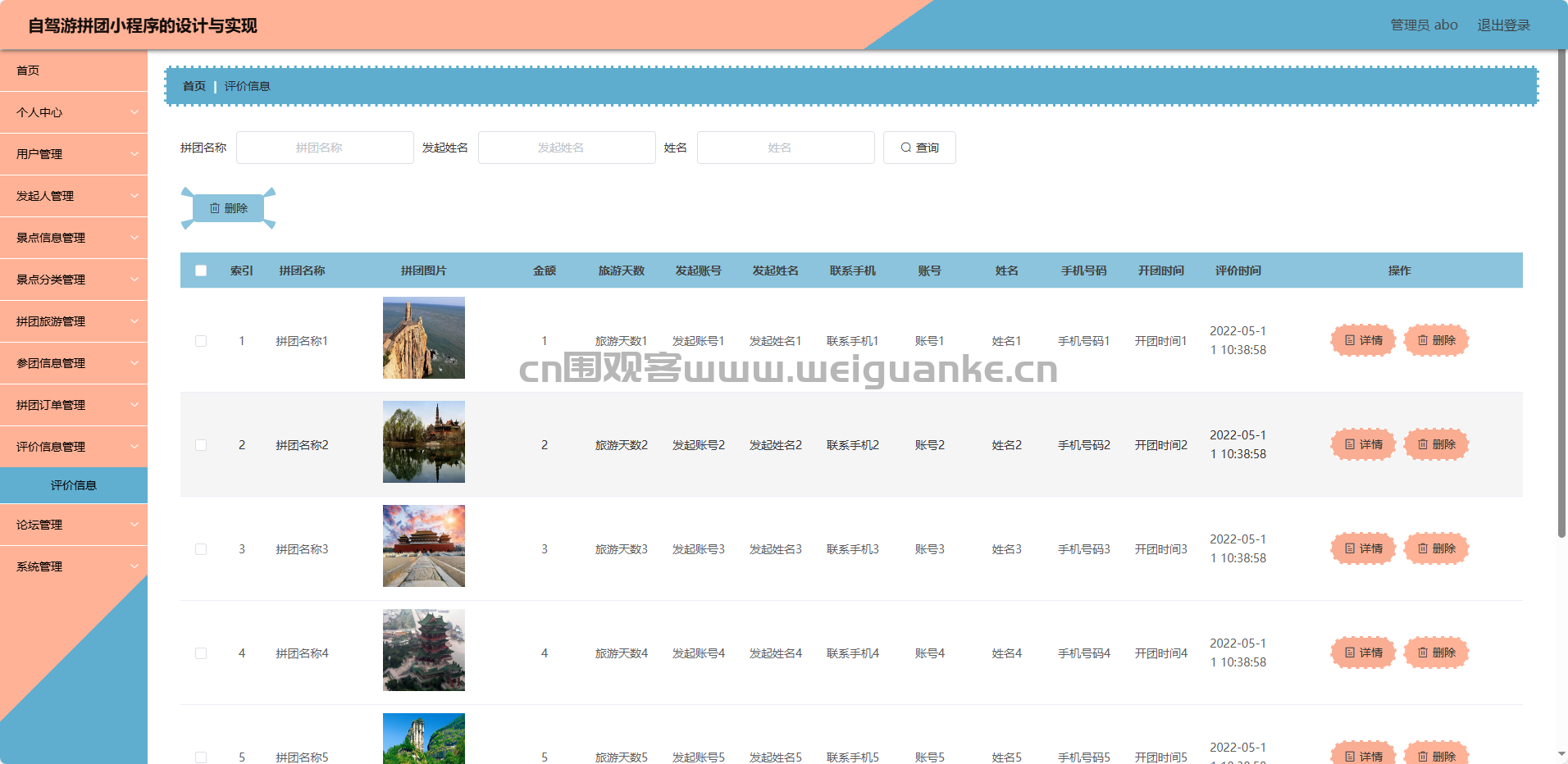Expand the 参团信息管理 sidebar chevron

click(x=134, y=363)
